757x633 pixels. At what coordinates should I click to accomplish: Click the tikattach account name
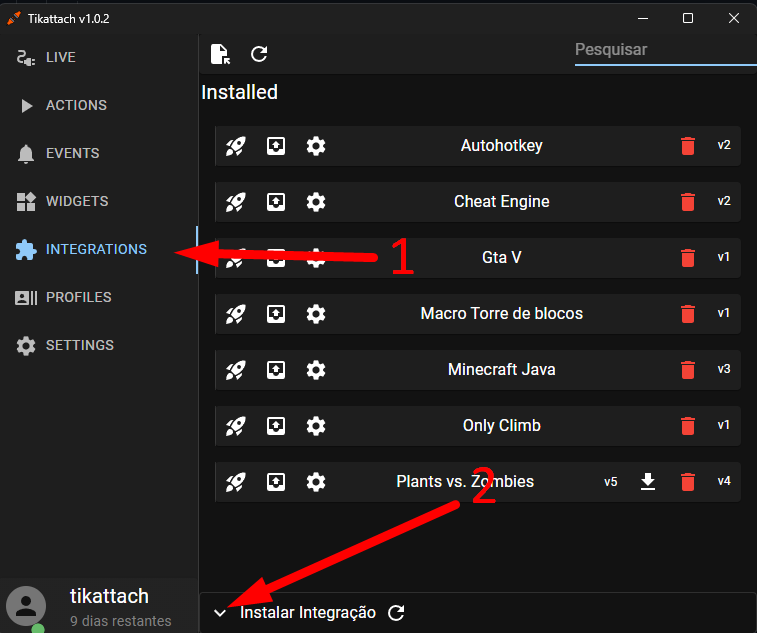click(109, 596)
